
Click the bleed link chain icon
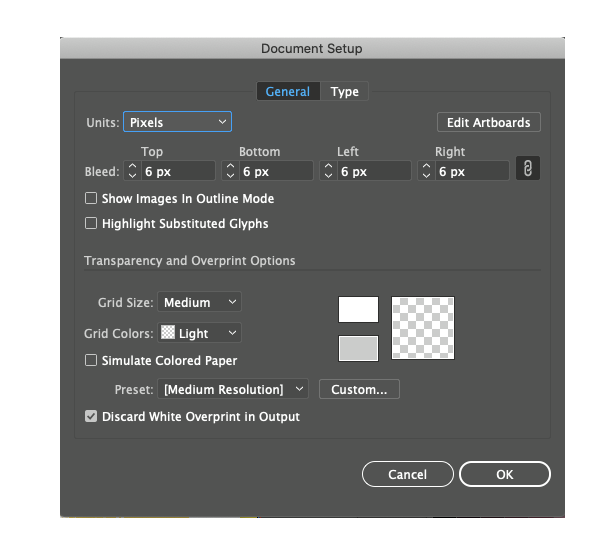(x=527, y=171)
